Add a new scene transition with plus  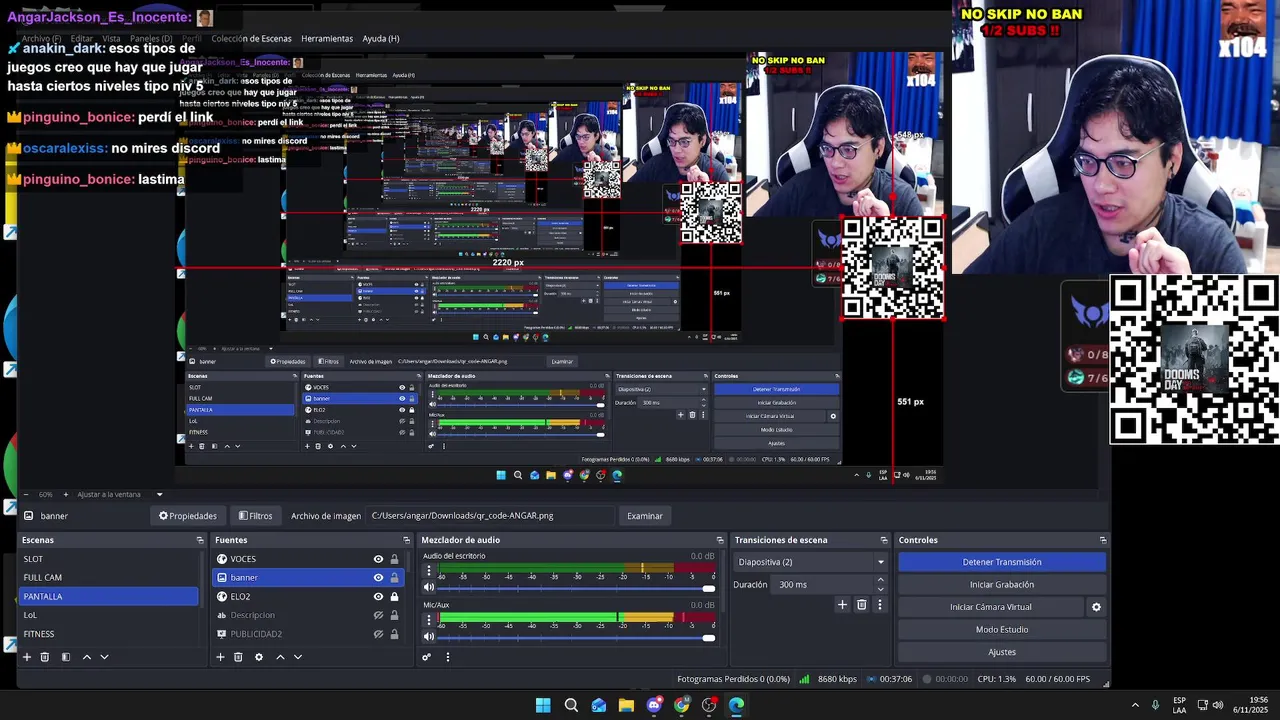(842, 605)
